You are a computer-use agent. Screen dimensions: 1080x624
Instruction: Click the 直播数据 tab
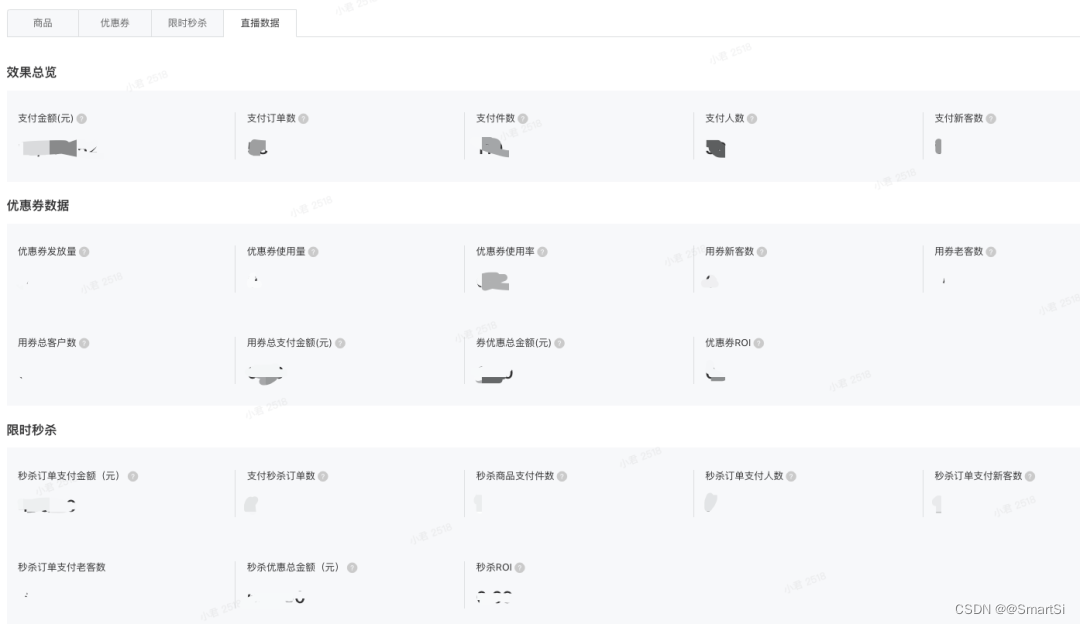[x=260, y=22]
